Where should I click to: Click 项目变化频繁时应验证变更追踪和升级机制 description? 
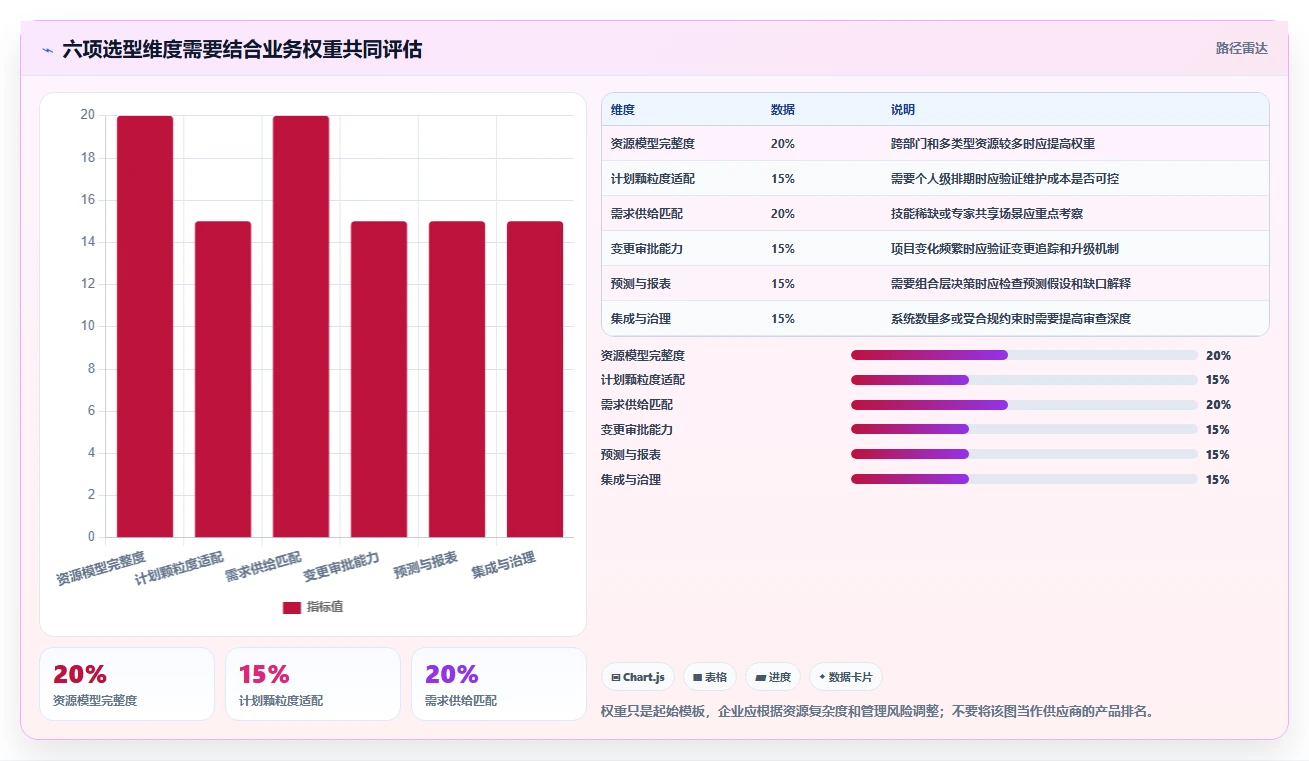coord(1005,249)
